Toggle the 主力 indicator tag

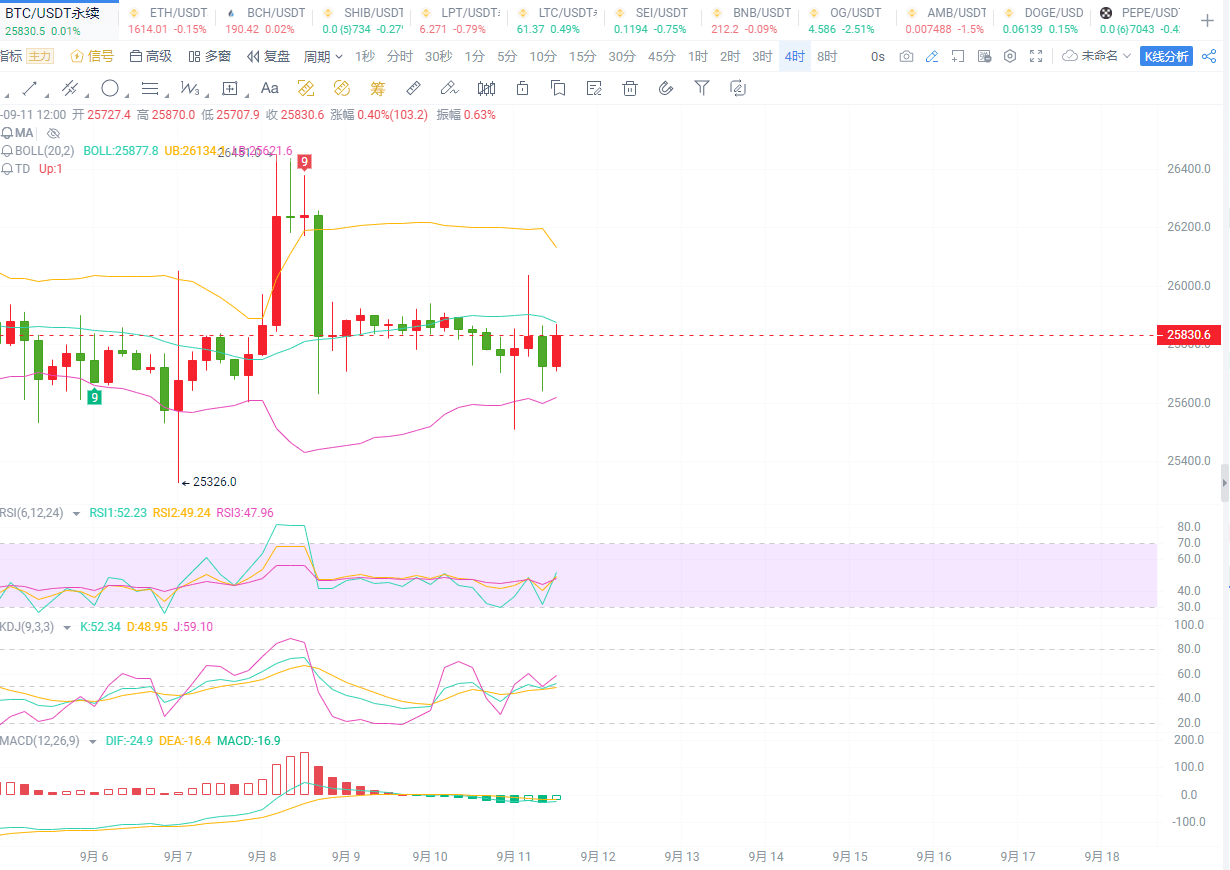pyautogui.click(x=40, y=56)
